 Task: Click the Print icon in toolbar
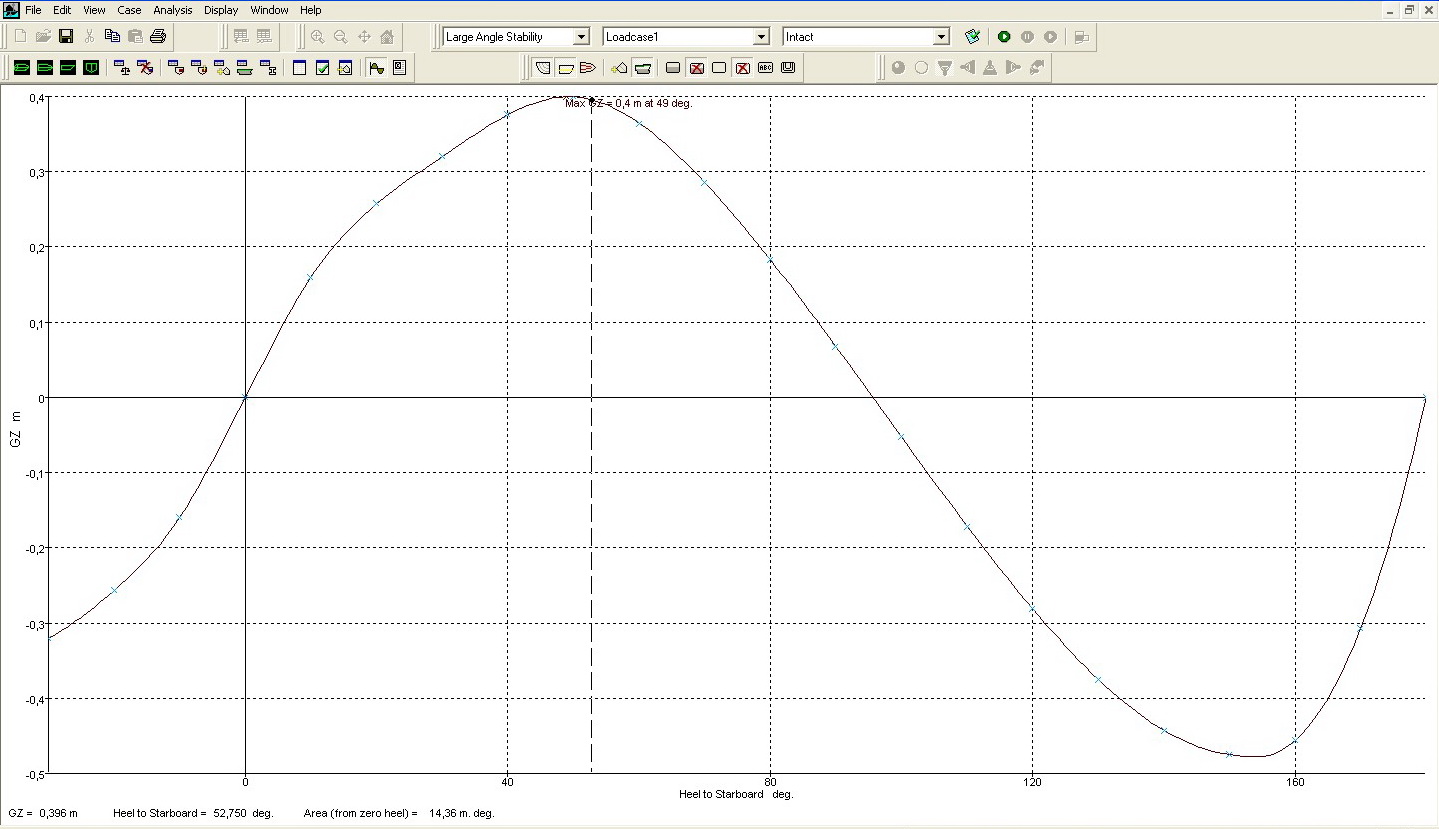coord(158,37)
